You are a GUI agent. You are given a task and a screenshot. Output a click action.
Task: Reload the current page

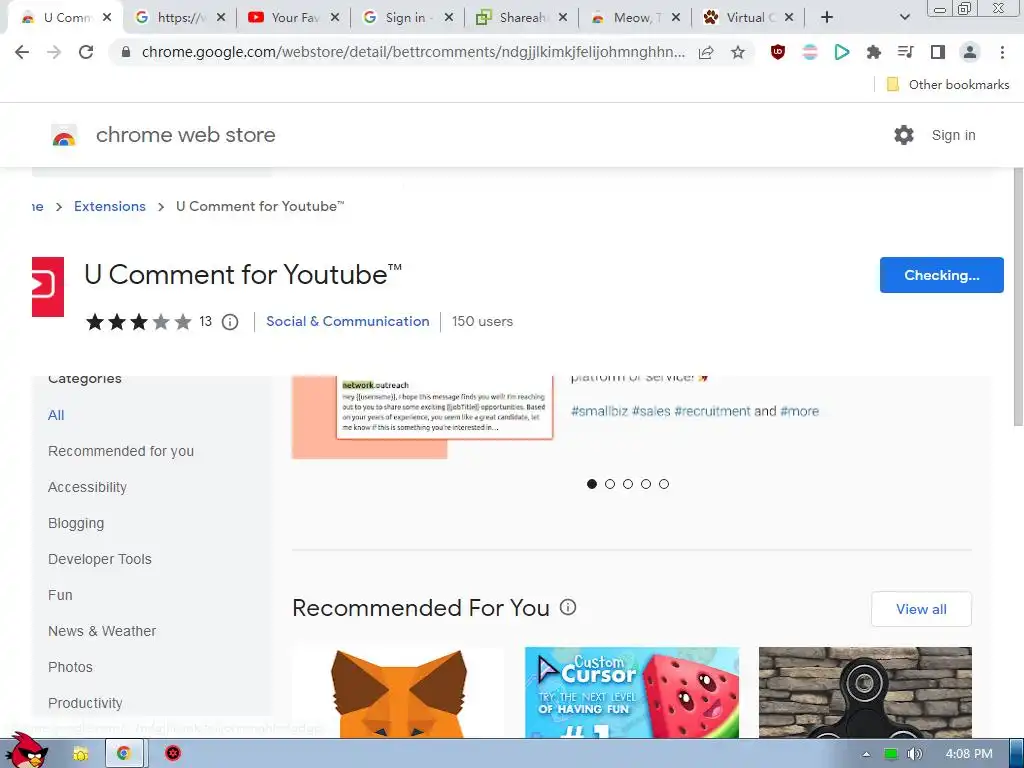click(86, 52)
